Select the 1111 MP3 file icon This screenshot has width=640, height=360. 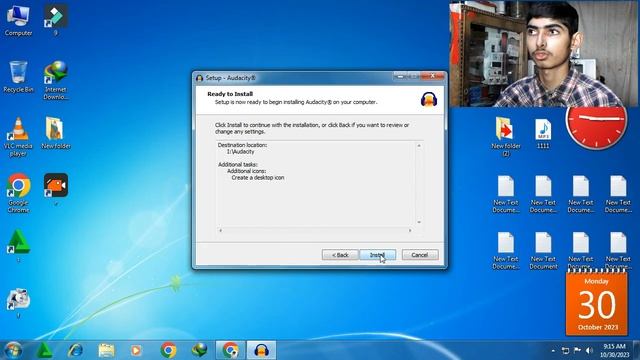pyautogui.click(x=543, y=134)
